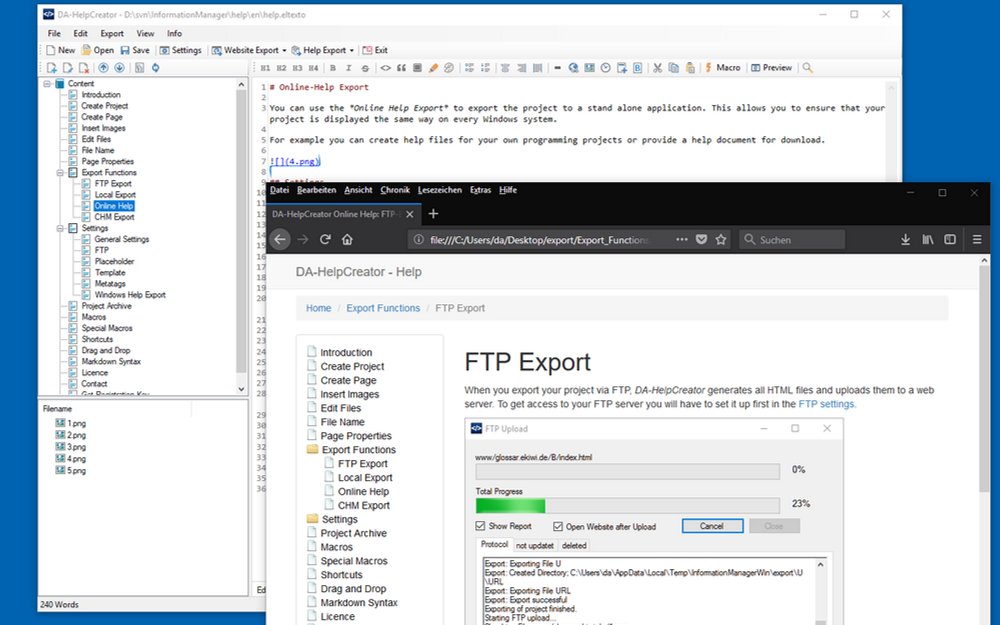Apply H2 heading formatting
The image size is (1000, 625).
[281, 68]
